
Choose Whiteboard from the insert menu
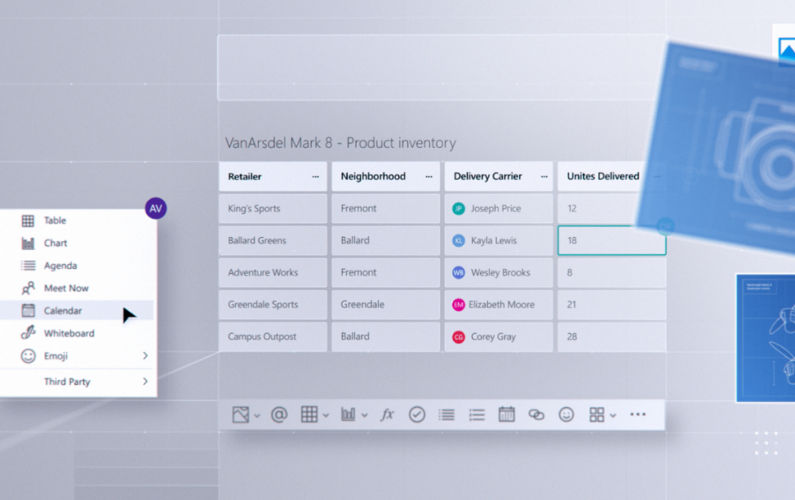tap(79, 333)
